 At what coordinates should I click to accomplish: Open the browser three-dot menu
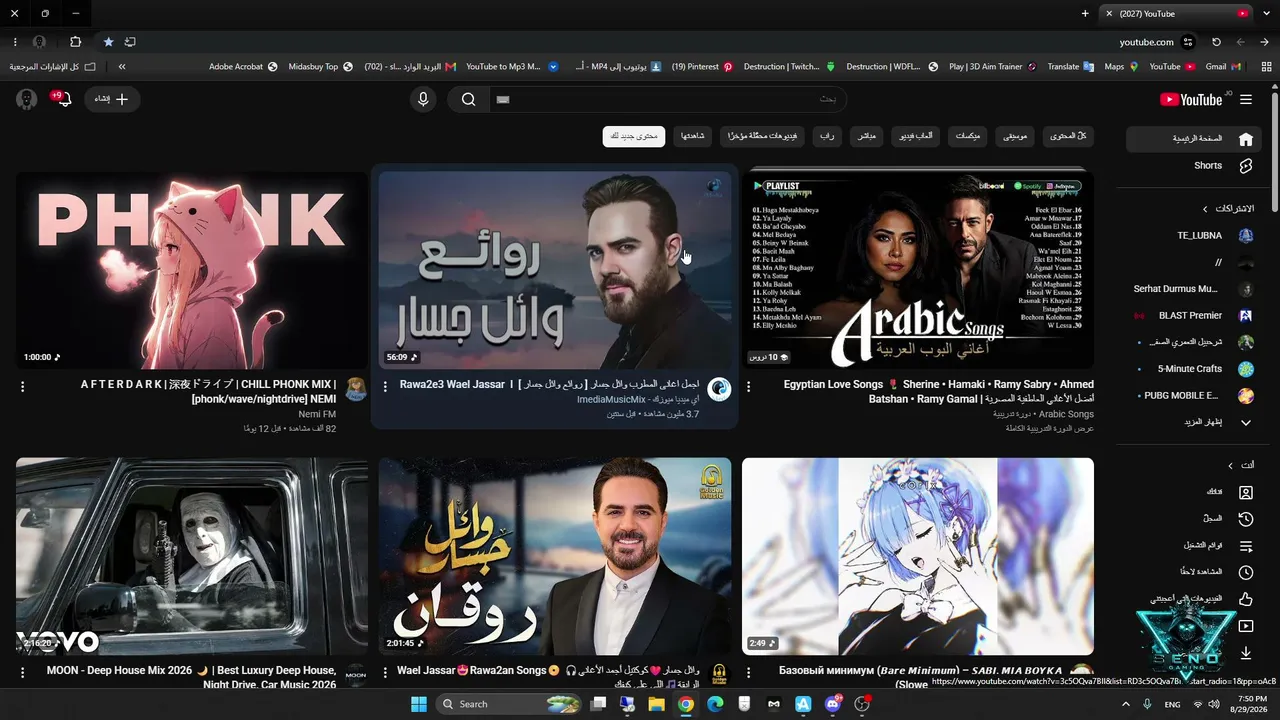(x=15, y=42)
